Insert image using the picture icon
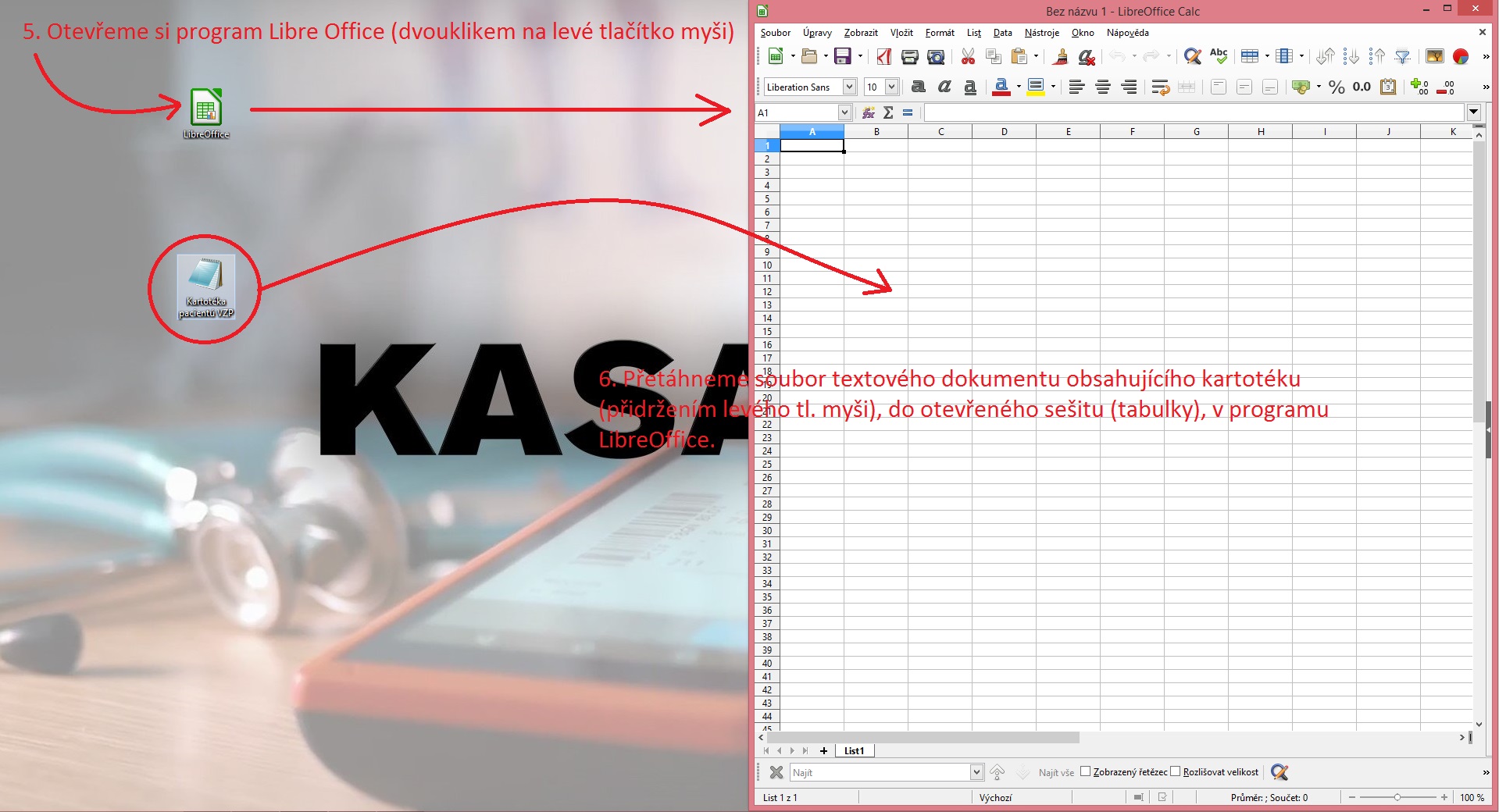1499x812 pixels. [x=1435, y=56]
